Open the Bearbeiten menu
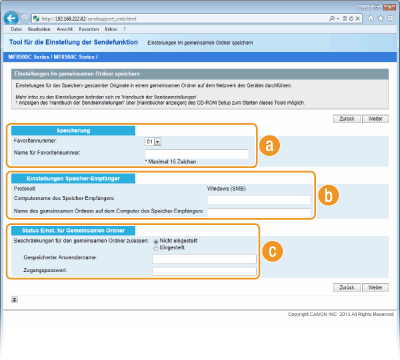 (39, 29)
